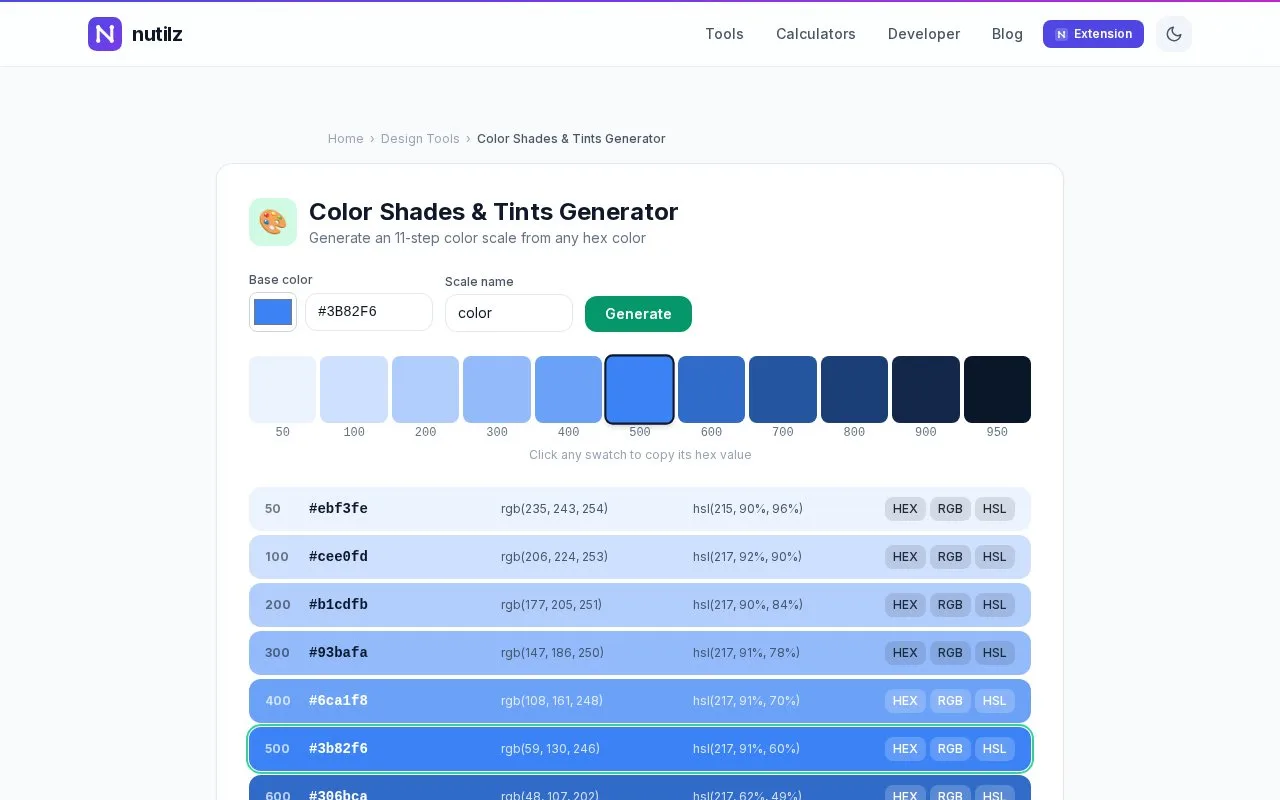Viewport: 1280px width, 800px height.
Task: Click HSL button in the #cee0fd row
Action: tap(995, 557)
